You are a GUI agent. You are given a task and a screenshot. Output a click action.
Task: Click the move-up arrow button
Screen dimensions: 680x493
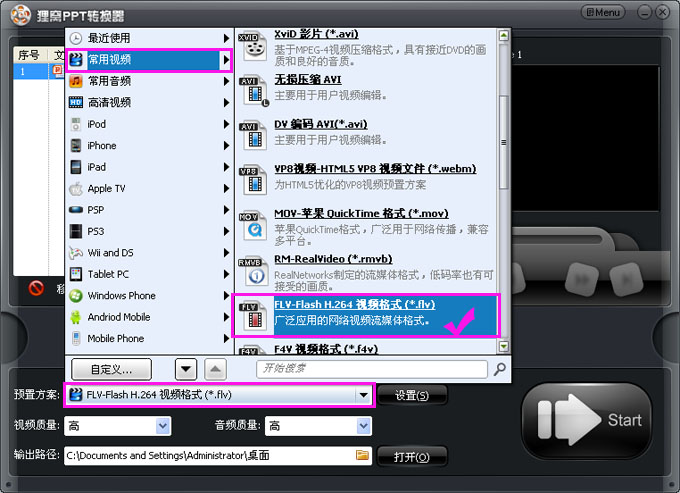click(x=215, y=369)
